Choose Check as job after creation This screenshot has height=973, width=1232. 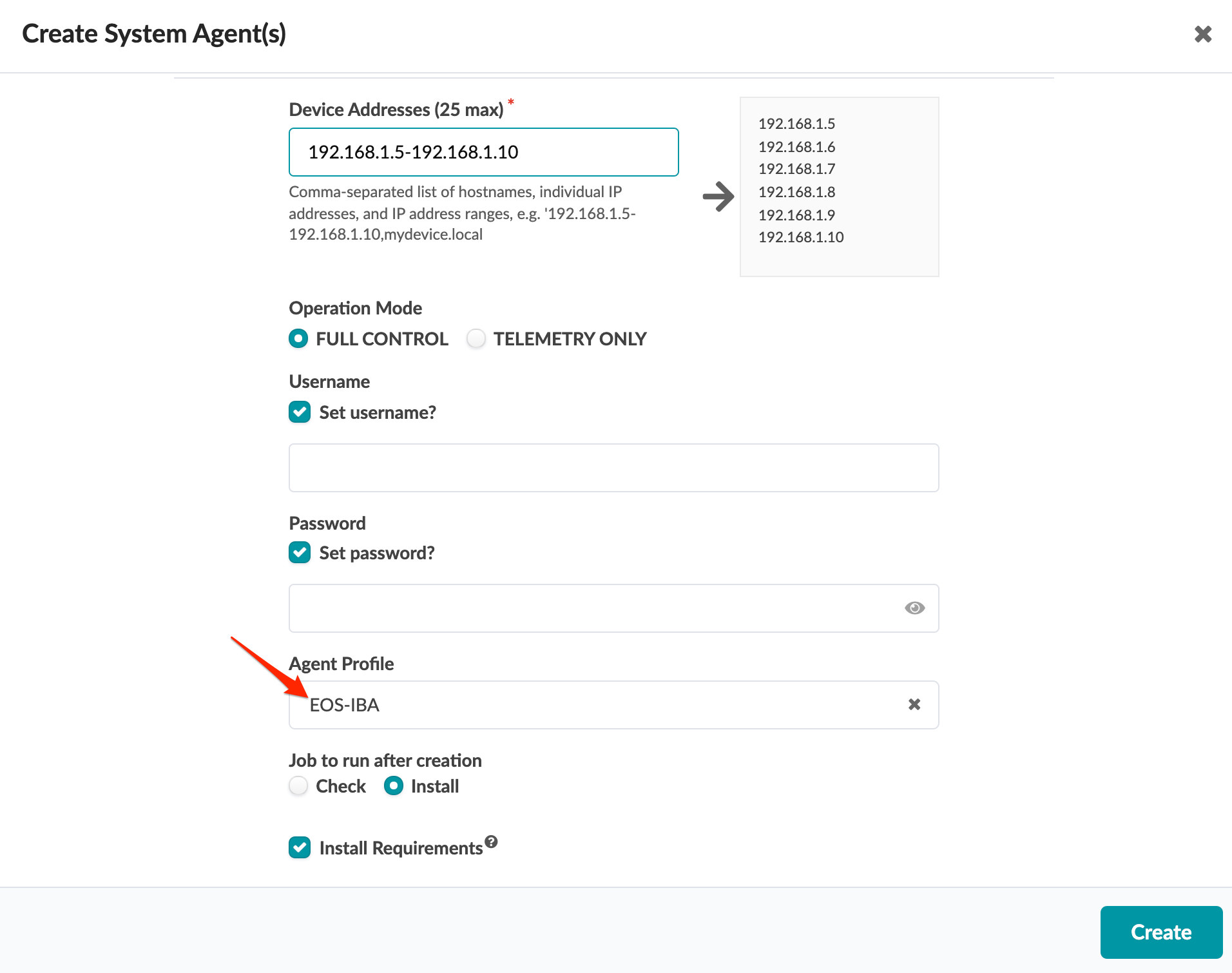[298, 786]
